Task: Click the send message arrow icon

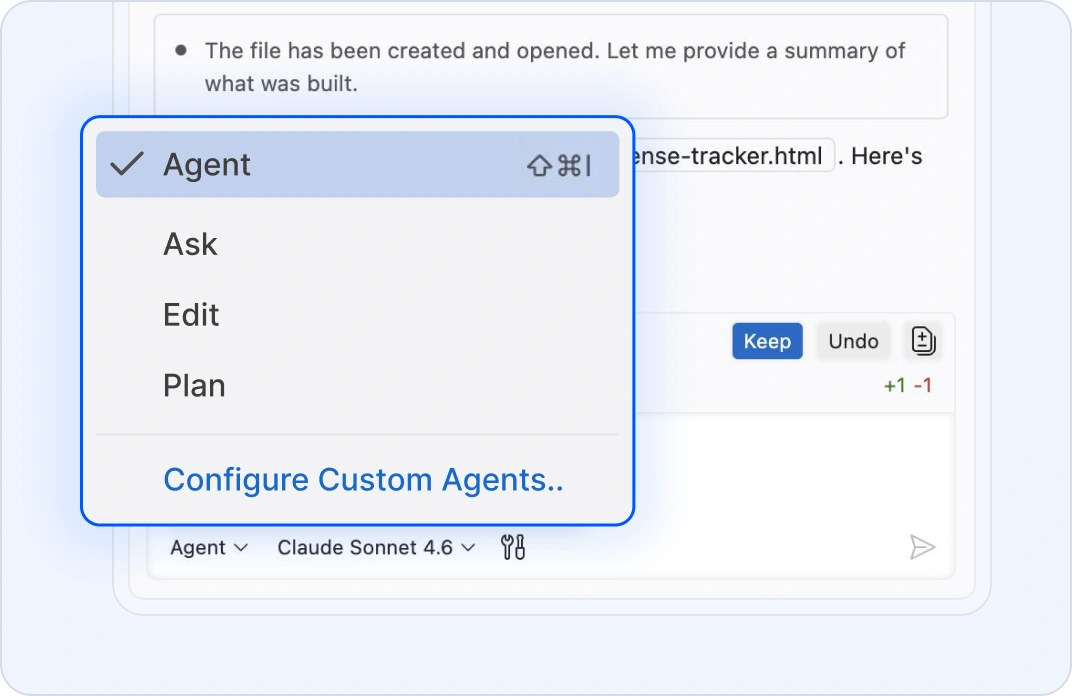Action: [x=922, y=547]
